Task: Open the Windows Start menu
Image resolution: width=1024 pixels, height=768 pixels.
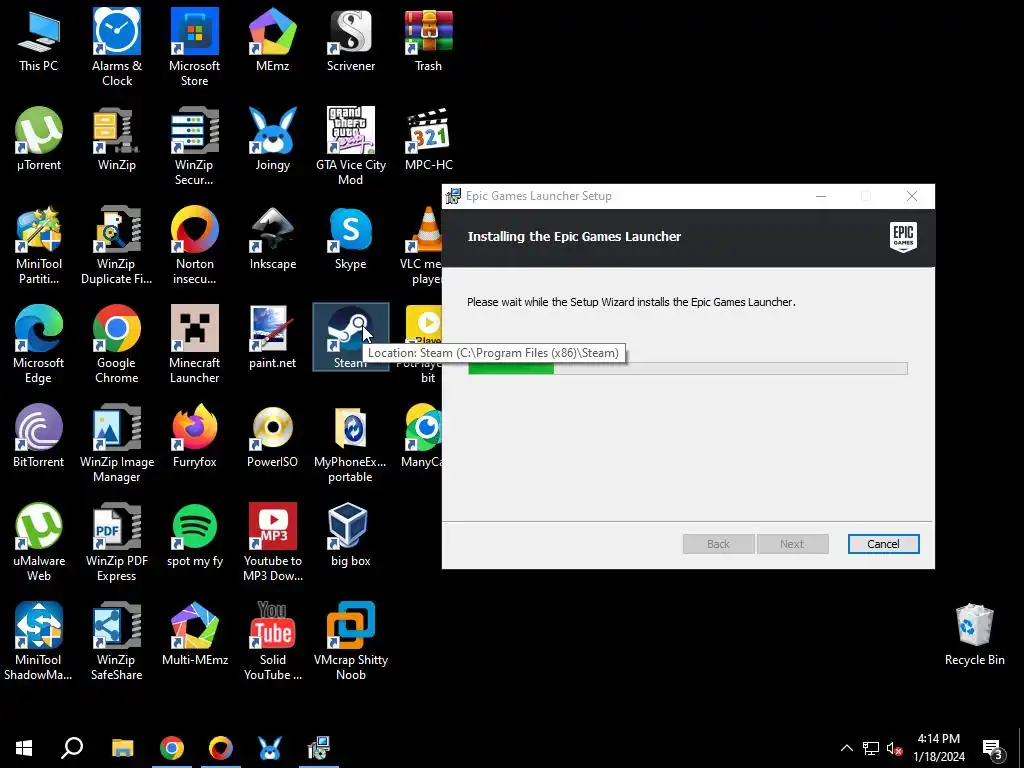Action: coord(24,748)
